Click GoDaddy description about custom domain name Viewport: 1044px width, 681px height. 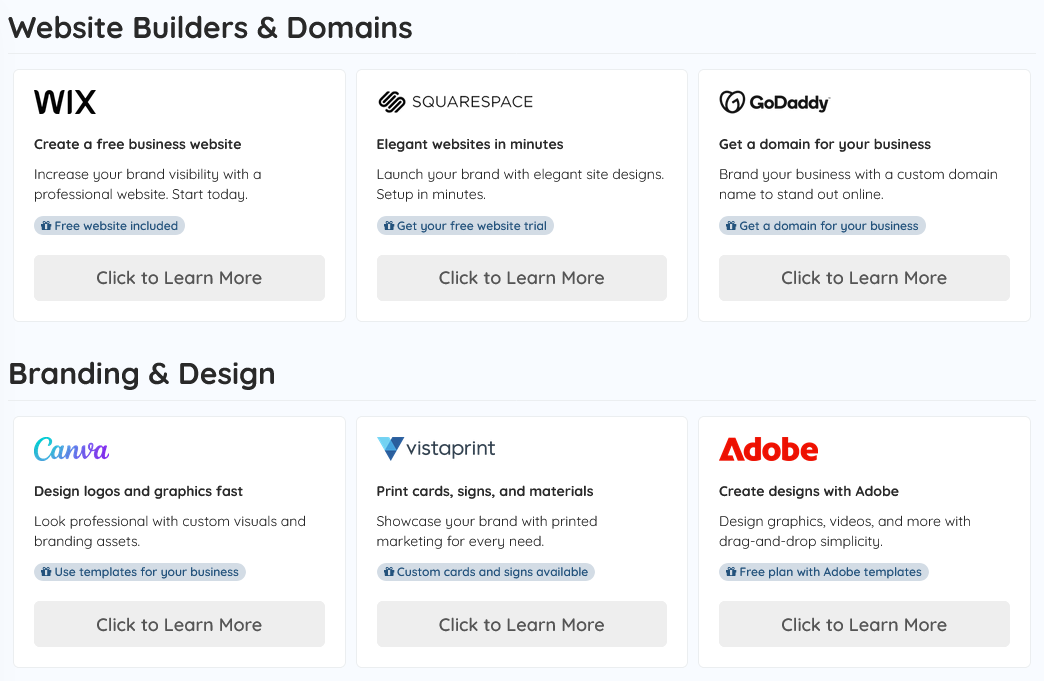click(858, 184)
